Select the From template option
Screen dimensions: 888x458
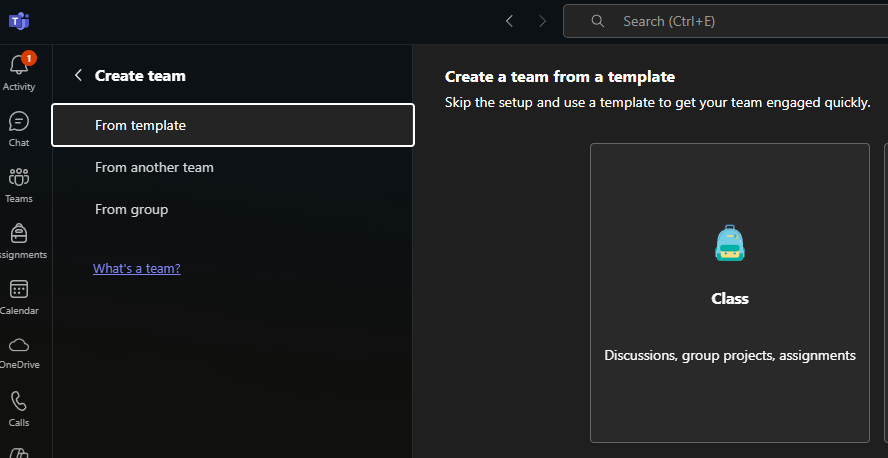coord(232,125)
